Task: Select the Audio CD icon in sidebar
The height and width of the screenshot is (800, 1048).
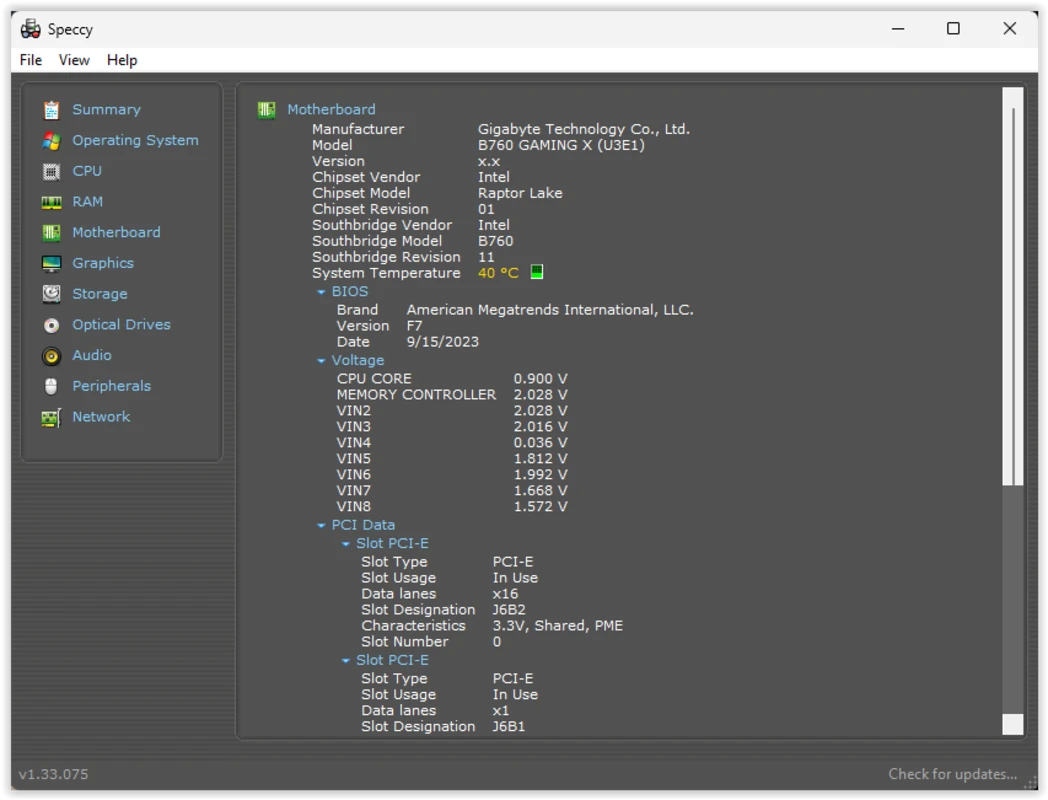Action: tap(52, 355)
